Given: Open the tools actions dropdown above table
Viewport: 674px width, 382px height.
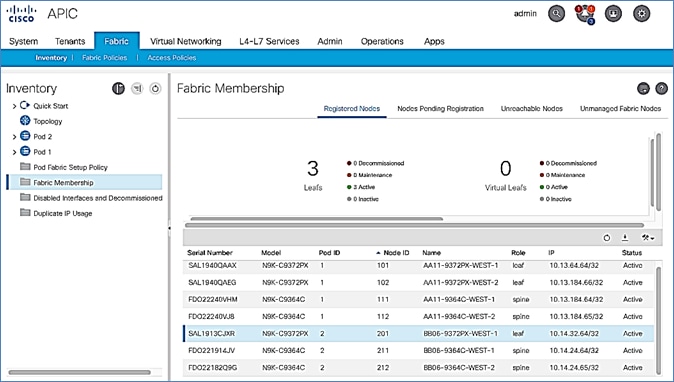Looking at the screenshot, I should click(648, 238).
